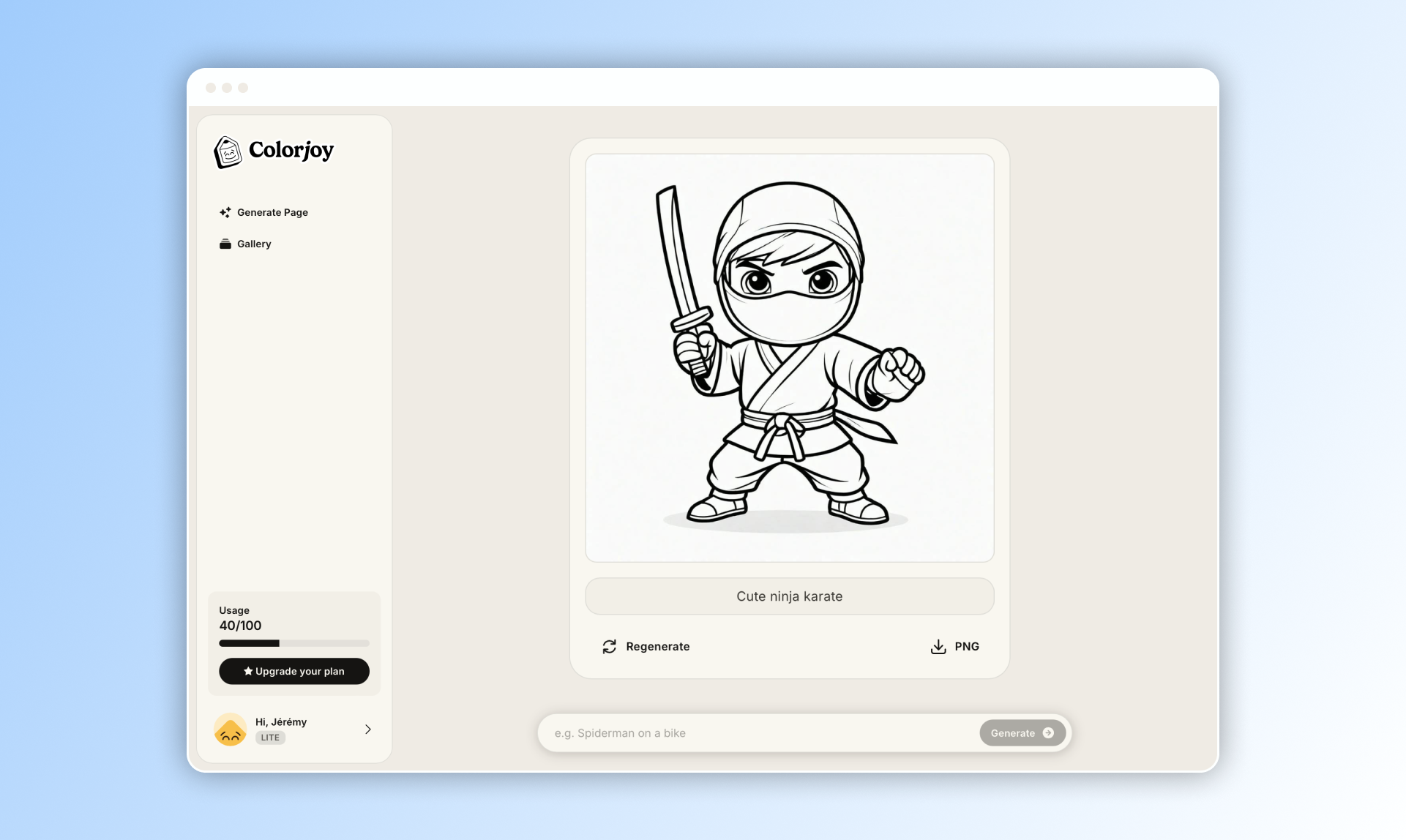This screenshot has height=840, width=1406.
Task: Click the arrow icon inside Generate button
Action: point(1048,733)
